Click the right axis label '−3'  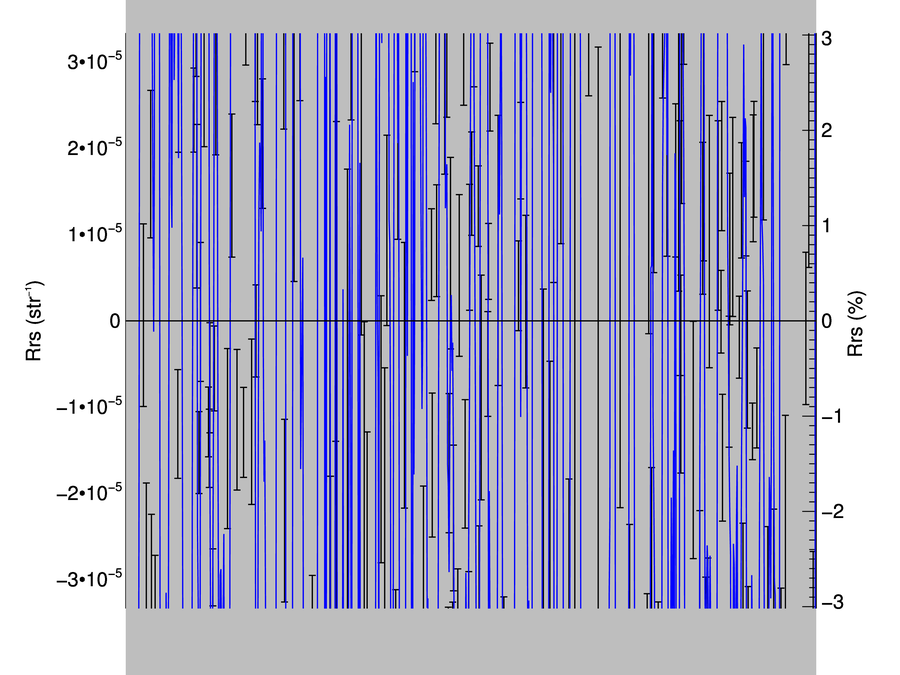tap(832, 602)
